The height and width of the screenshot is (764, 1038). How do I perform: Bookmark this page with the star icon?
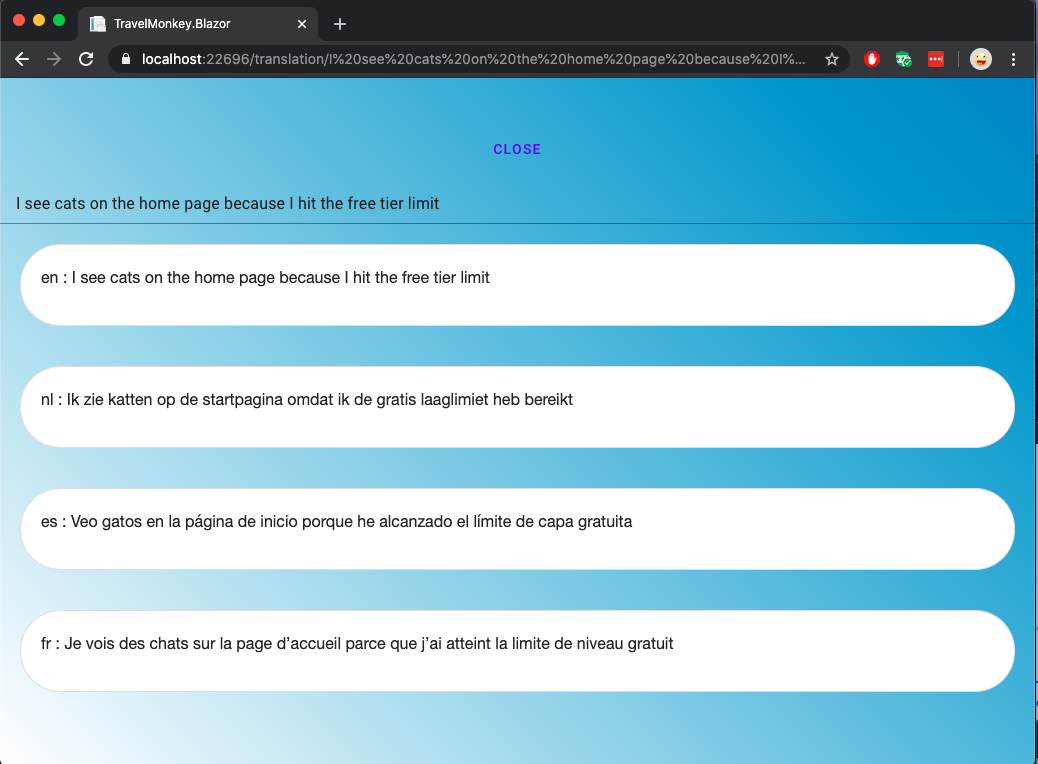831,60
